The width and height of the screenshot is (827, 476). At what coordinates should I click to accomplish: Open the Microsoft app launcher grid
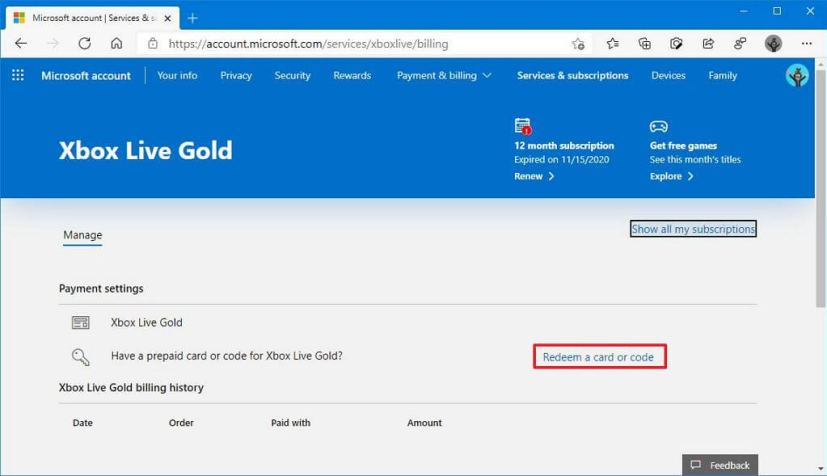coord(18,75)
